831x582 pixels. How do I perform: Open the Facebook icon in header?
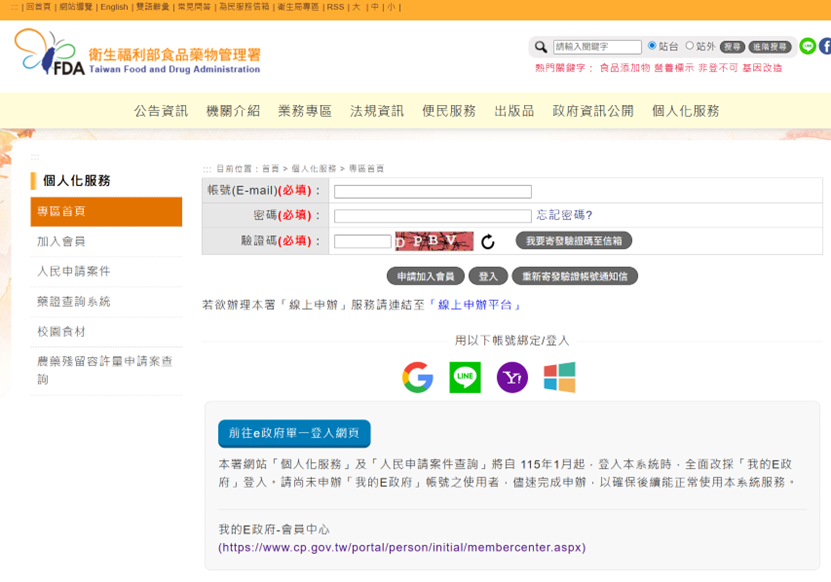pyautogui.click(x=825, y=46)
